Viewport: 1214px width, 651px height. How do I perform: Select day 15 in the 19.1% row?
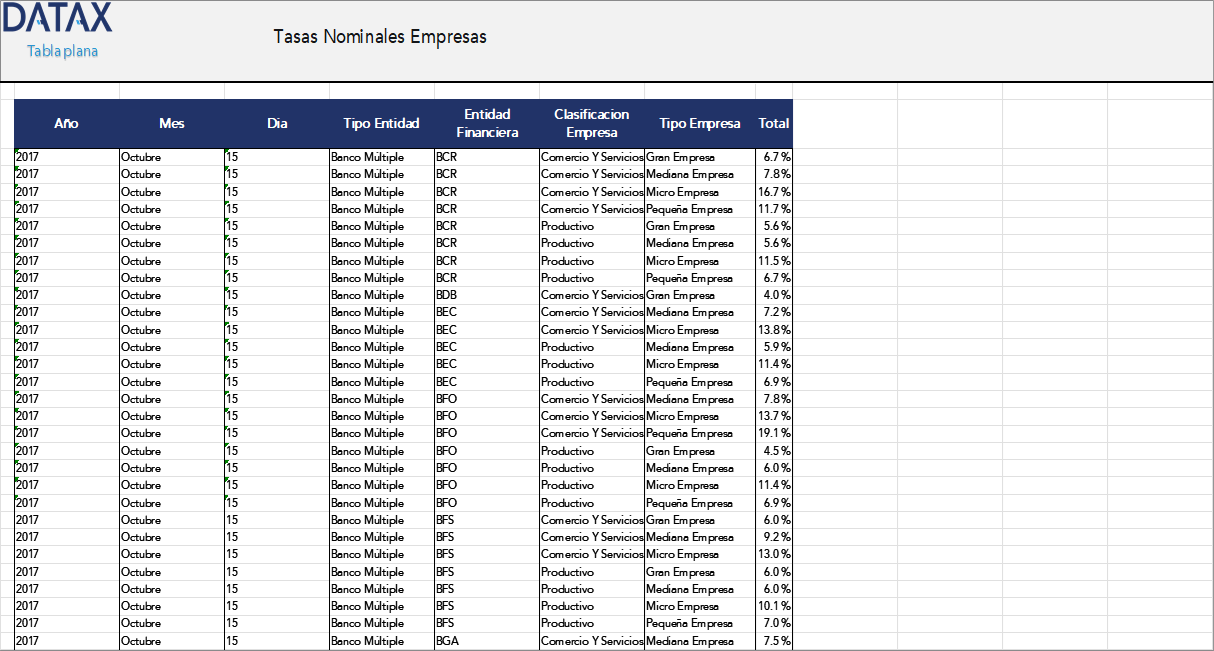tap(277, 433)
